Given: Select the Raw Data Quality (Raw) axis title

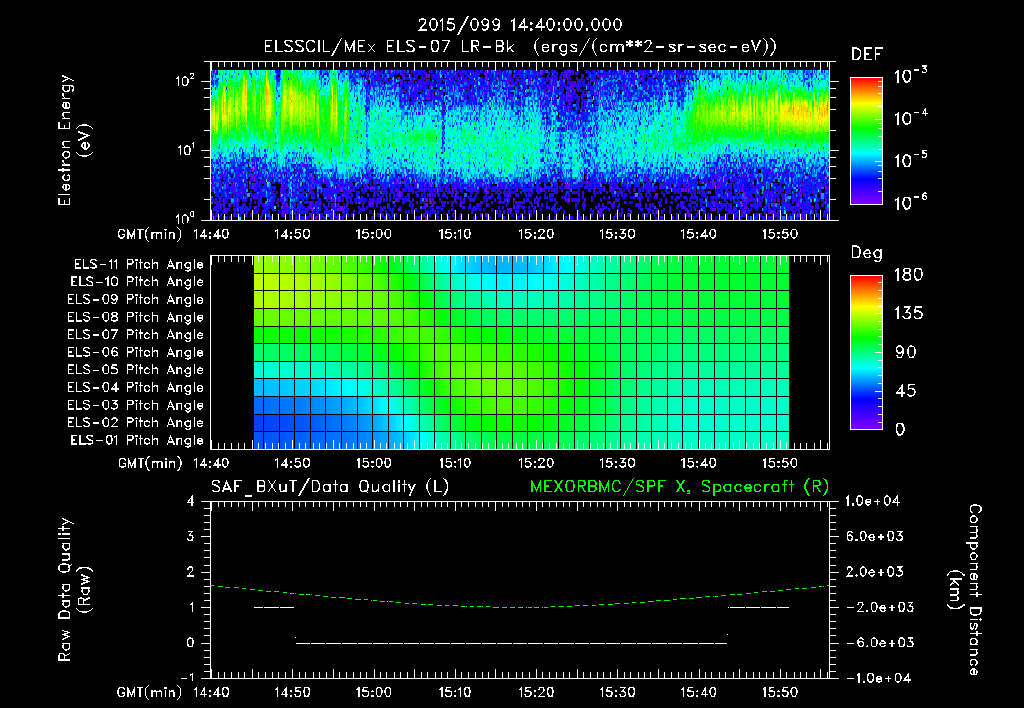Looking at the screenshot, I should click(74, 590).
